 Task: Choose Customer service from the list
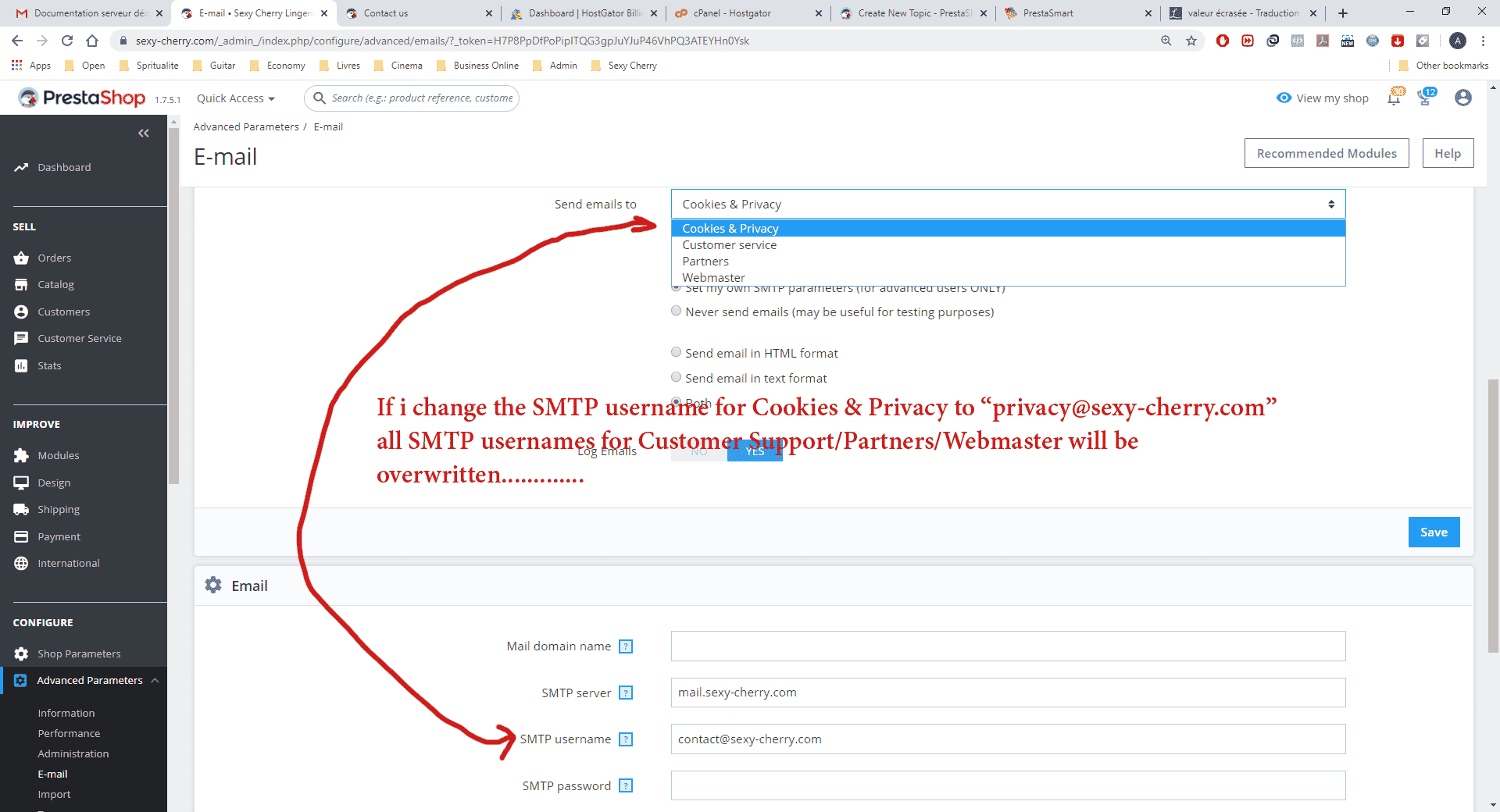point(1008,245)
